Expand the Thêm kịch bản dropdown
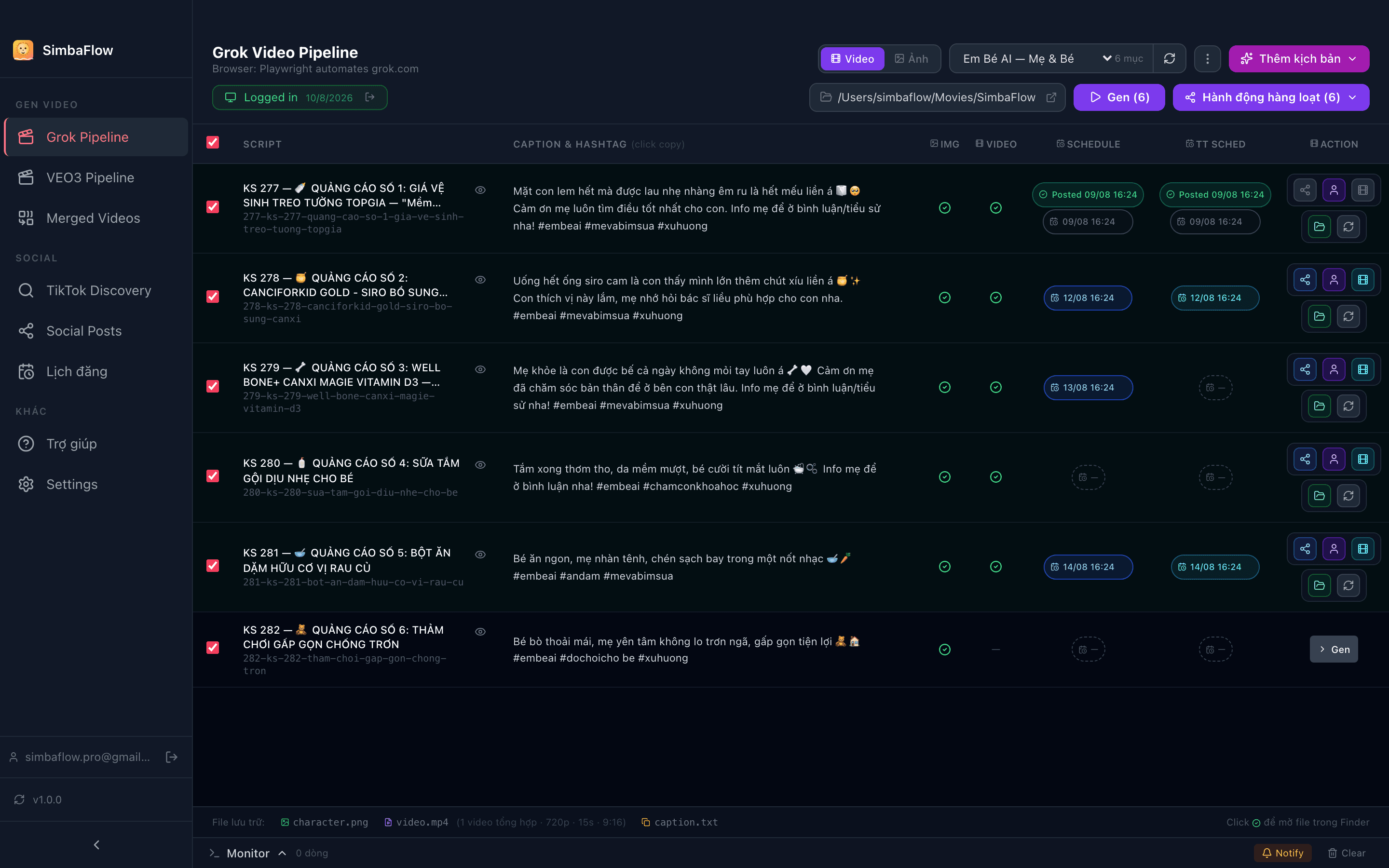This screenshot has height=868, width=1389. 1298,58
